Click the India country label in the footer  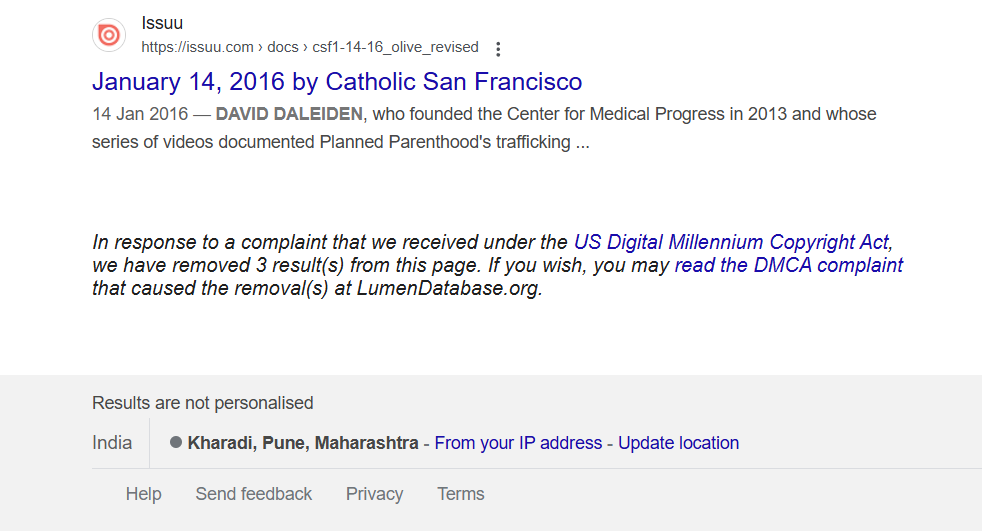112,443
